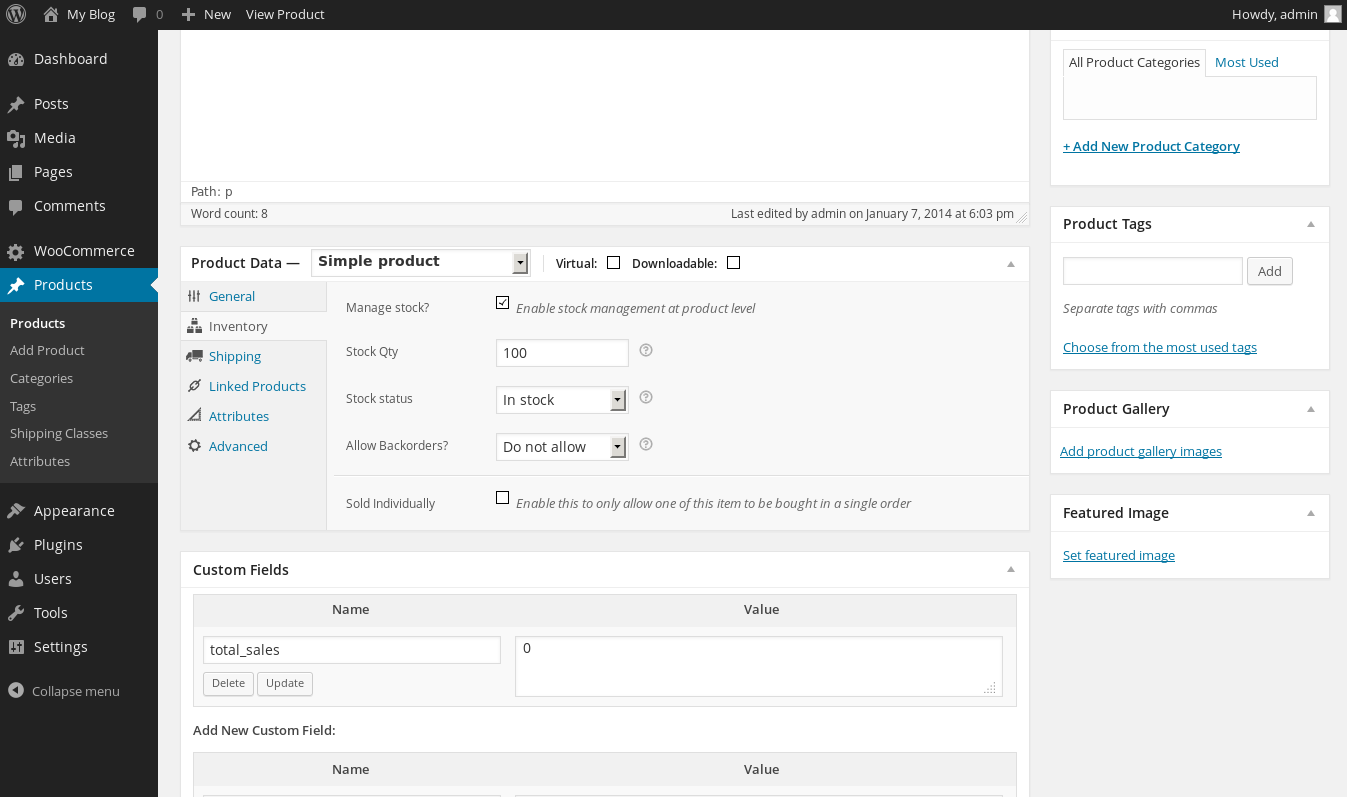Check the Sold Individually checkbox
Viewport: 1347px width, 797px height.
(503, 498)
